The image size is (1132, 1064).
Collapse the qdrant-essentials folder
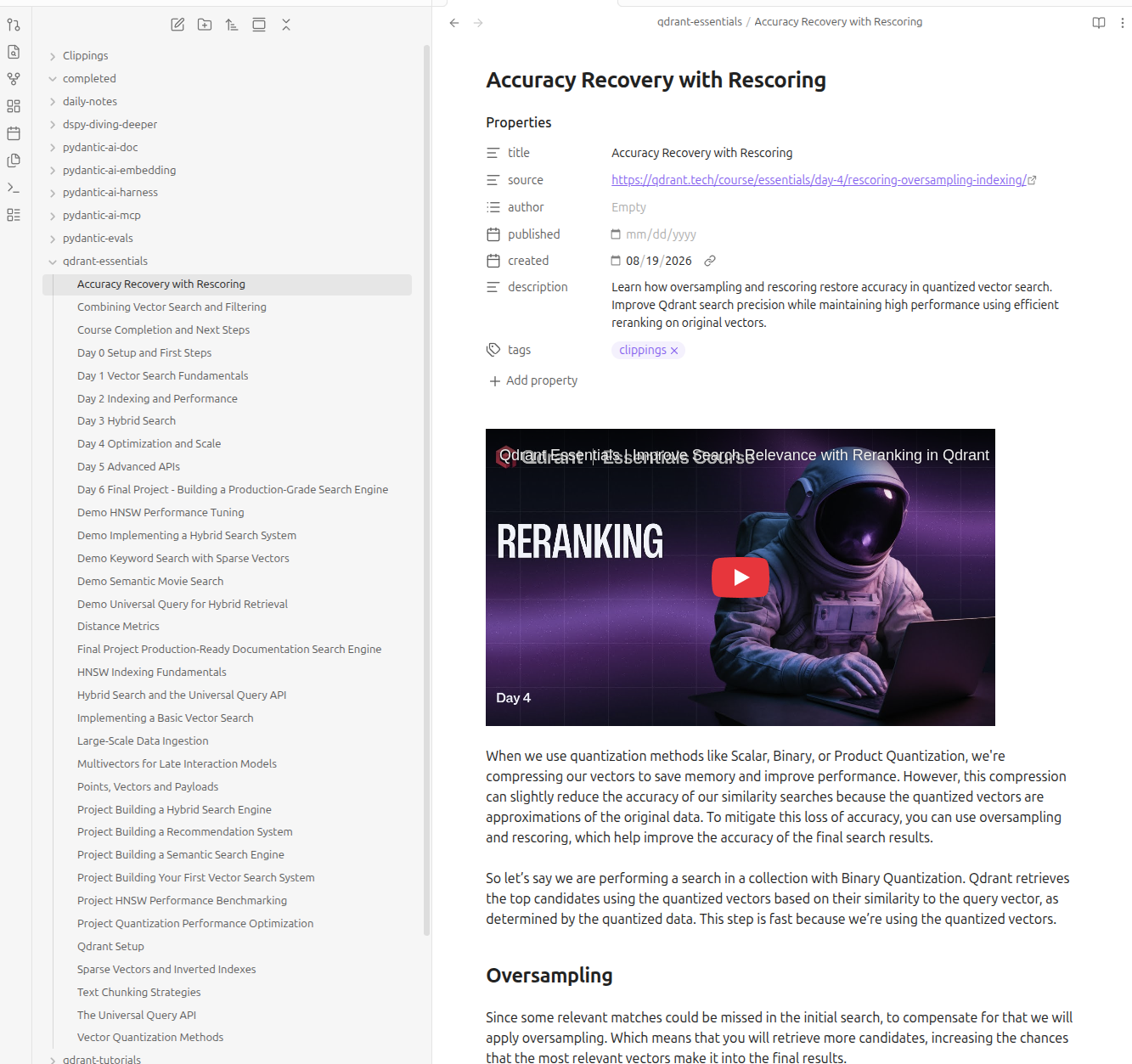pyautogui.click(x=53, y=262)
